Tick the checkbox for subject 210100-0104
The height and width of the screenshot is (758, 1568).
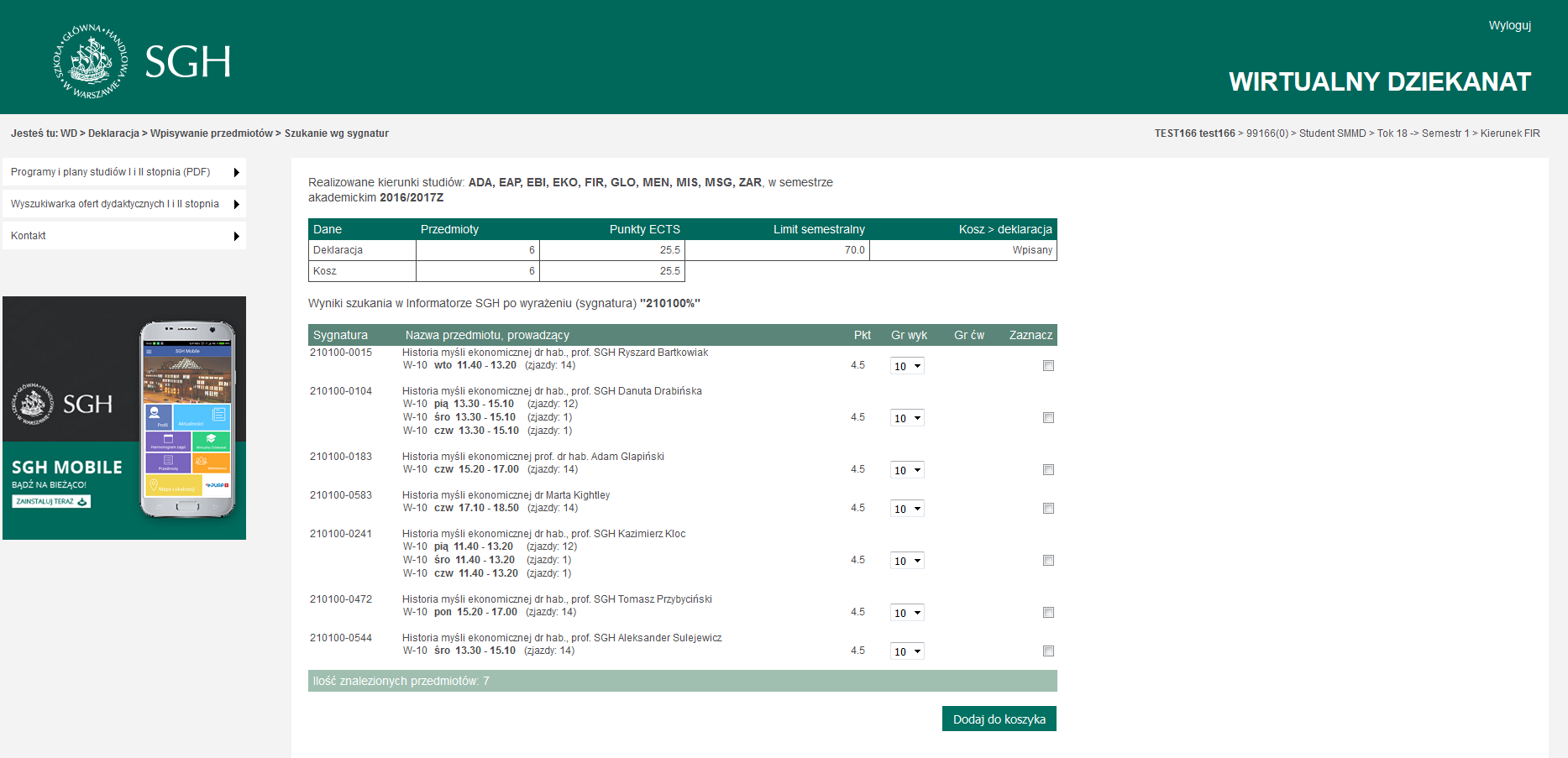coord(1048,418)
